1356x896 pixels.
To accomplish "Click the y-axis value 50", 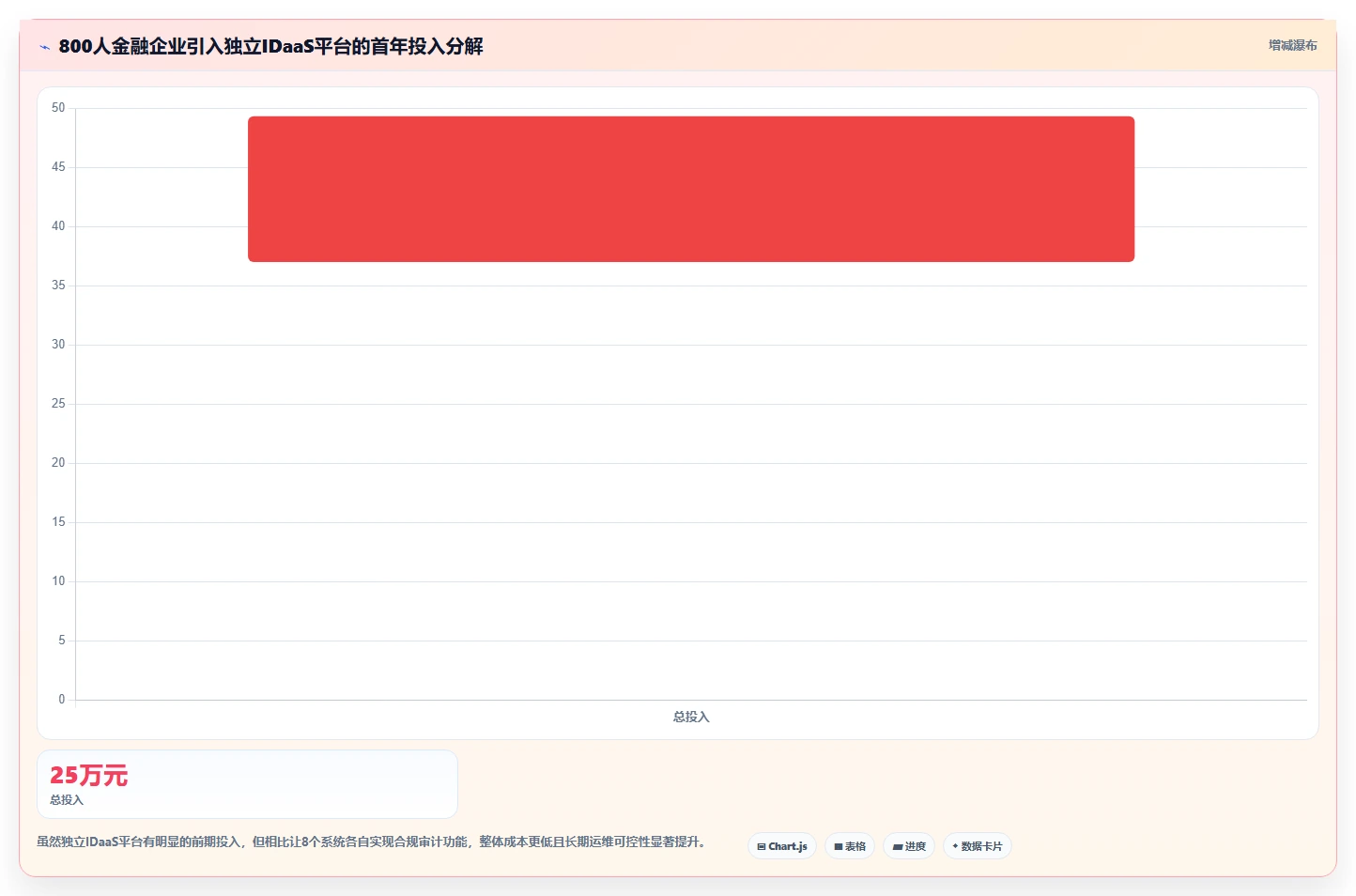I will coord(58,108).
